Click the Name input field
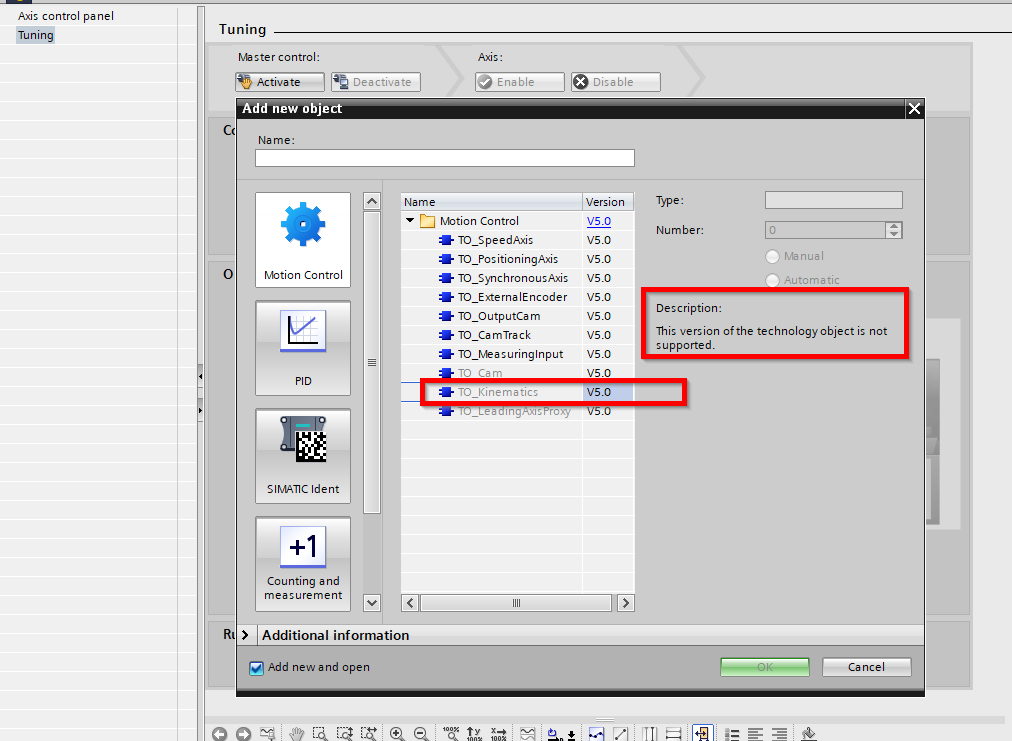The height and width of the screenshot is (741, 1012). pos(445,158)
